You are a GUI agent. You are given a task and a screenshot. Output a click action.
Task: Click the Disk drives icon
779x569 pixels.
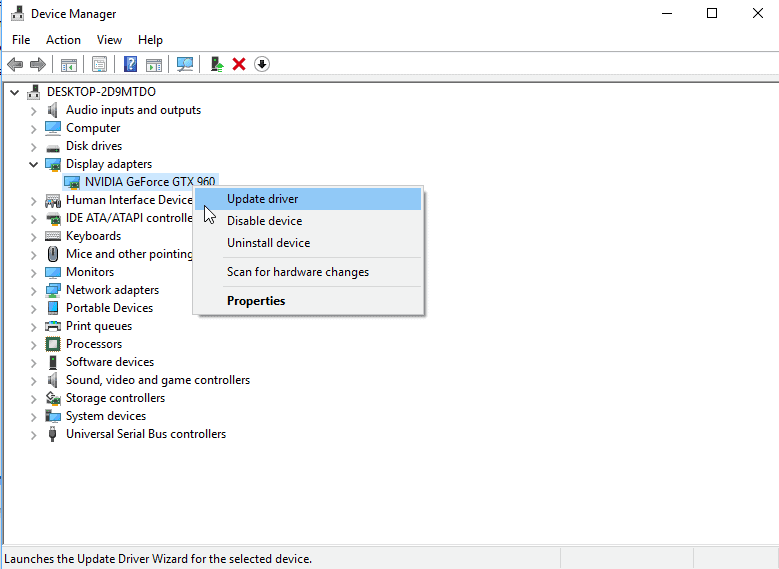tap(53, 147)
